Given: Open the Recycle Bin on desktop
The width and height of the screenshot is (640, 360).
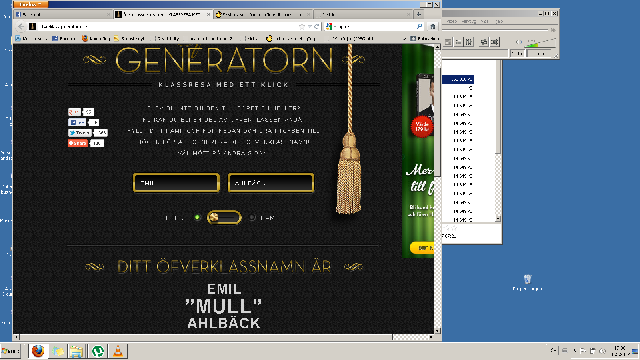Looking at the screenshot, I should pyautogui.click(x=527, y=279).
